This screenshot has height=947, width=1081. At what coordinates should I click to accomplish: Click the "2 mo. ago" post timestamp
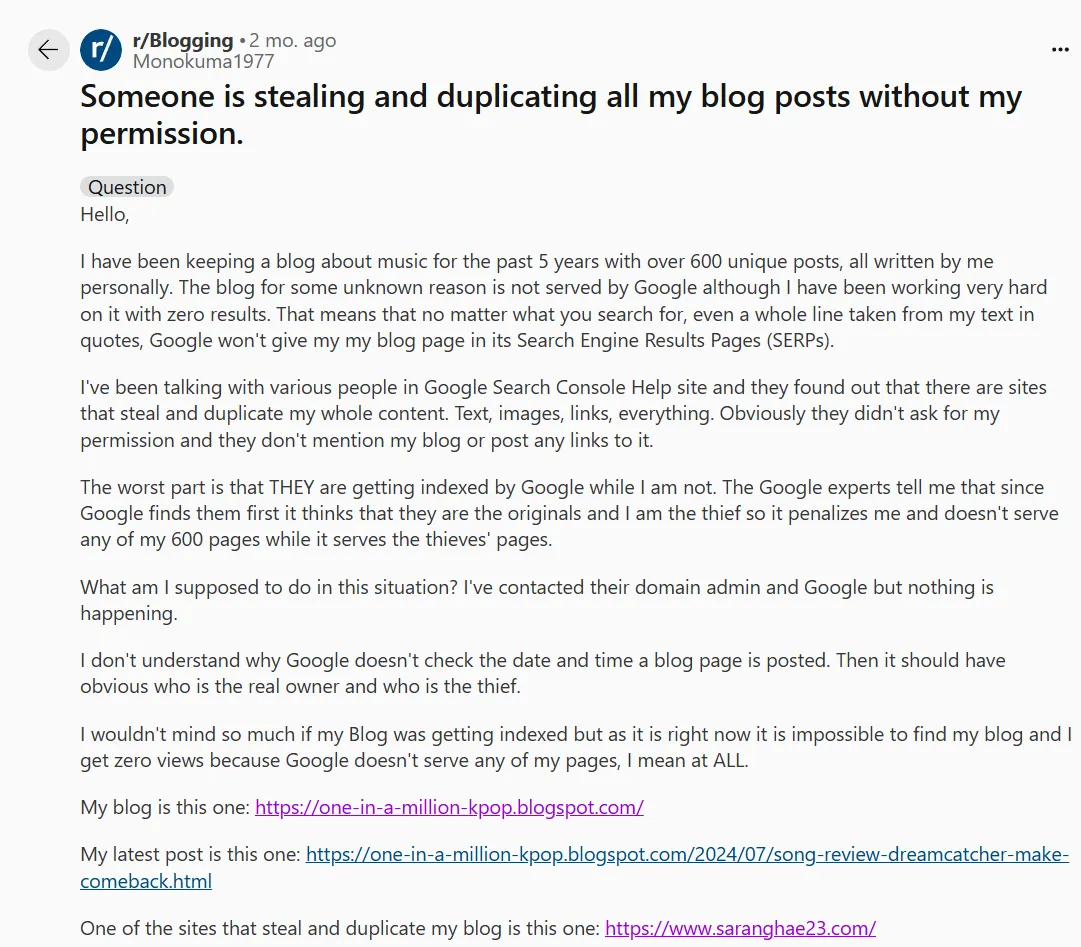click(292, 41)
